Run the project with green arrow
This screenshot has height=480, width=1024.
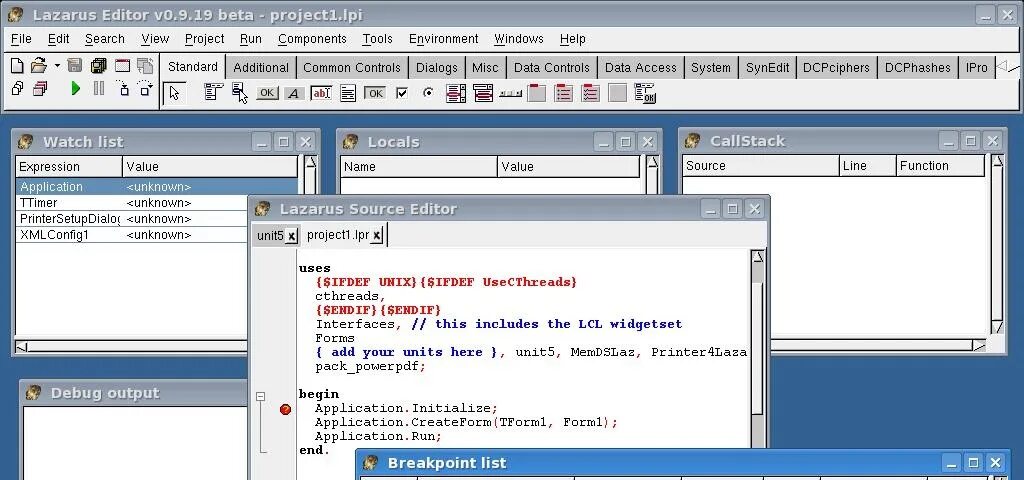coord(76,88)
